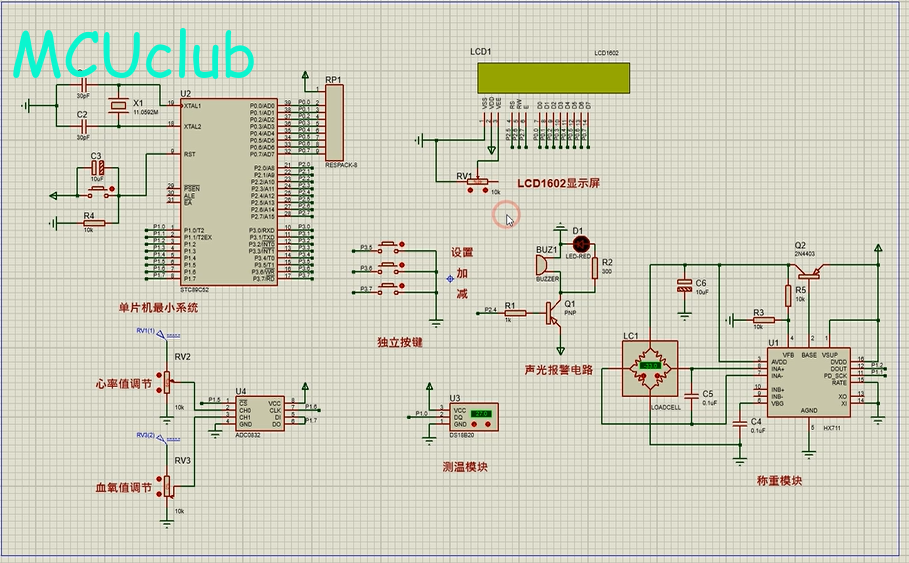Click the 称重模块 label
Image resolution: width=909 pixels, height=563 pixels.
coord(779,481)
